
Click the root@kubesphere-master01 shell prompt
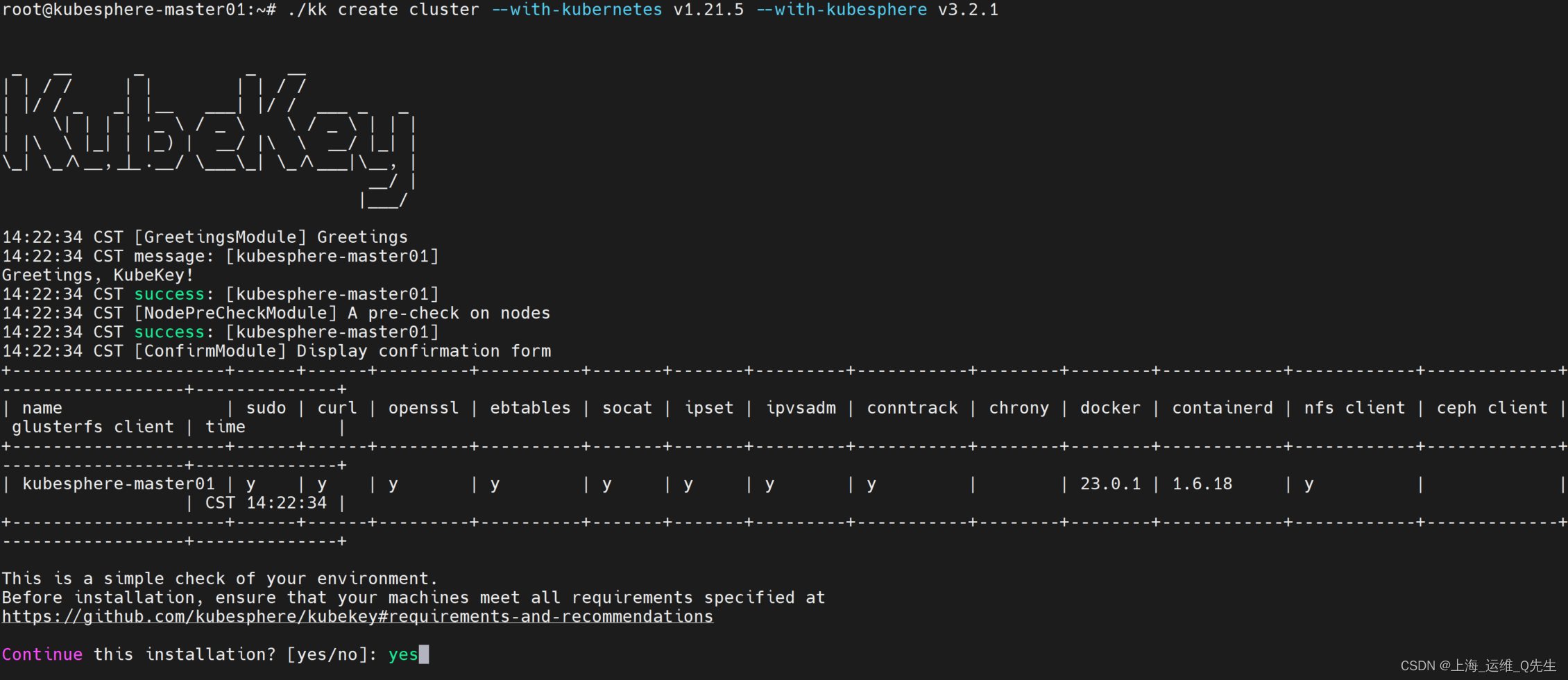click(x=139, y=10)
